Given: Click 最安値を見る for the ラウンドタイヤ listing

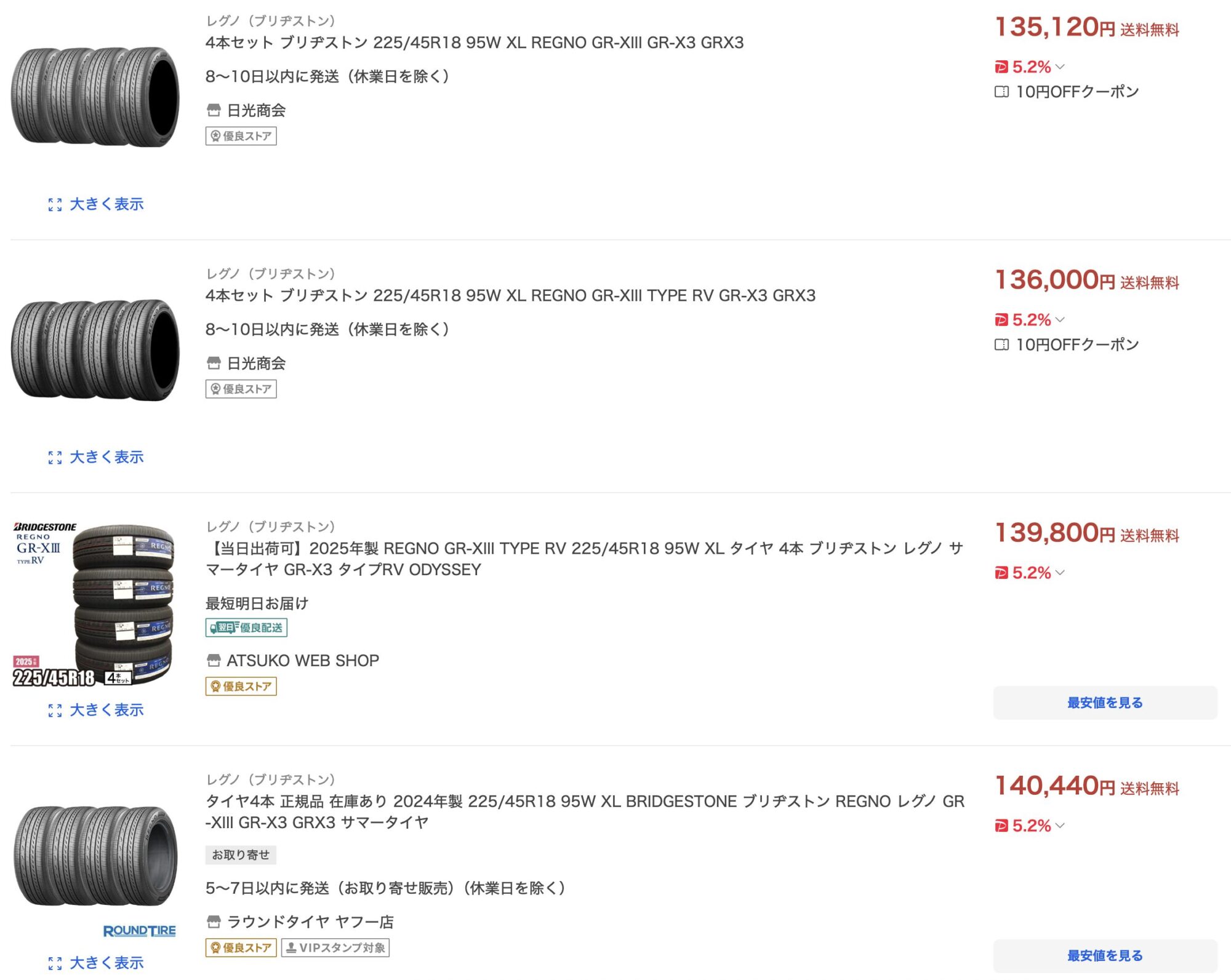Looking at the screenshot, I should (1104, 955).
